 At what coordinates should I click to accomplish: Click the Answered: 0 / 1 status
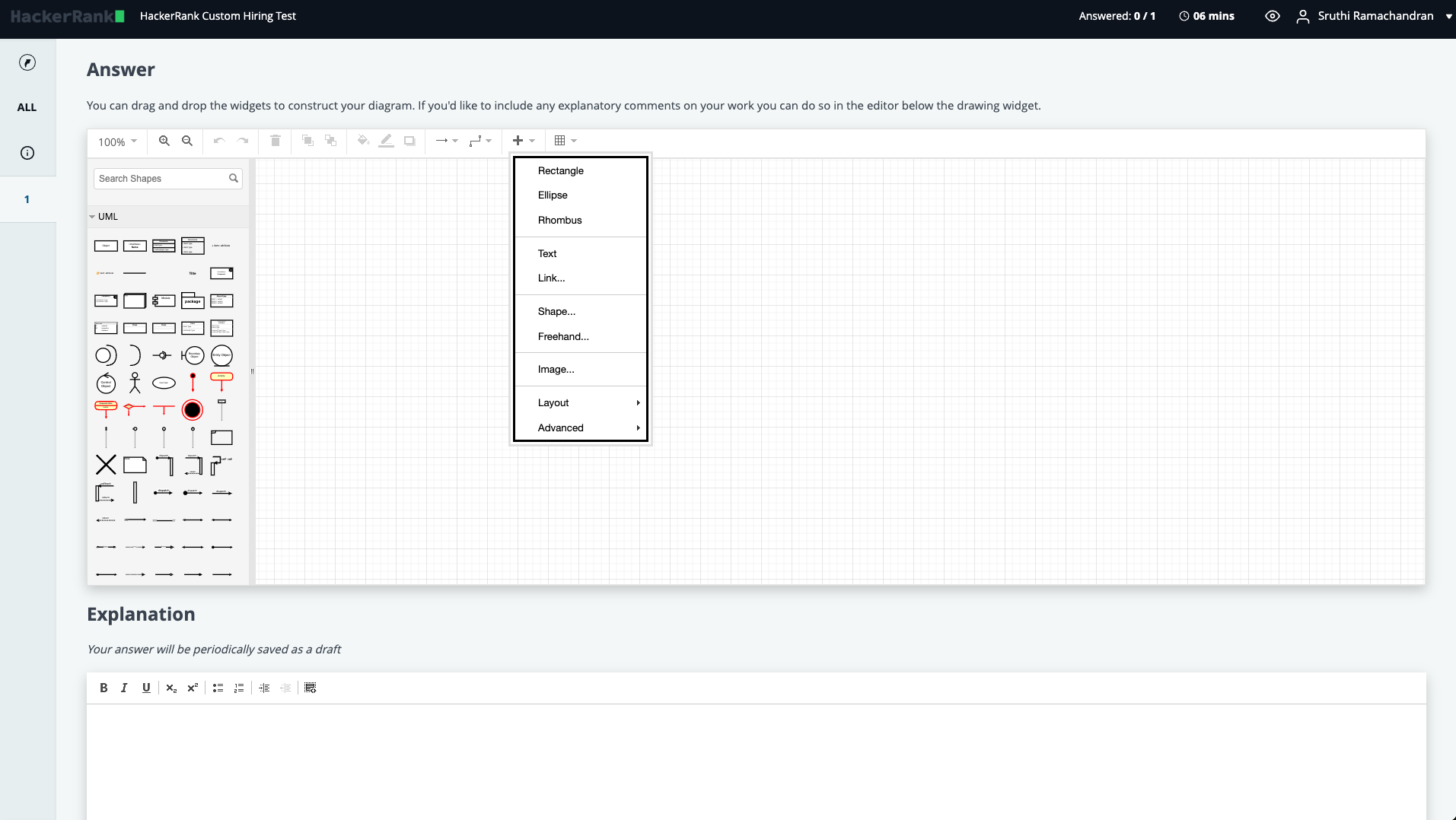coord(1117,16)
